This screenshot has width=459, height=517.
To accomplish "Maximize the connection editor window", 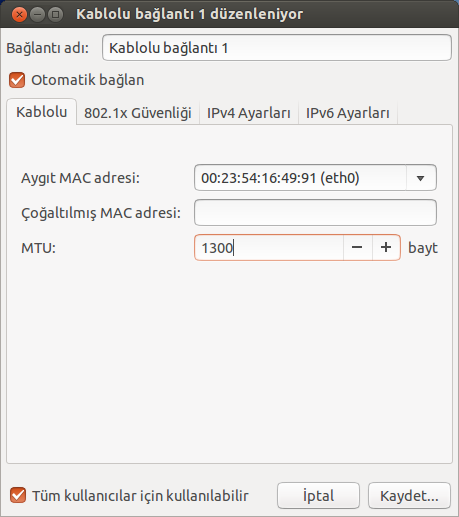I will coord(55,15).
